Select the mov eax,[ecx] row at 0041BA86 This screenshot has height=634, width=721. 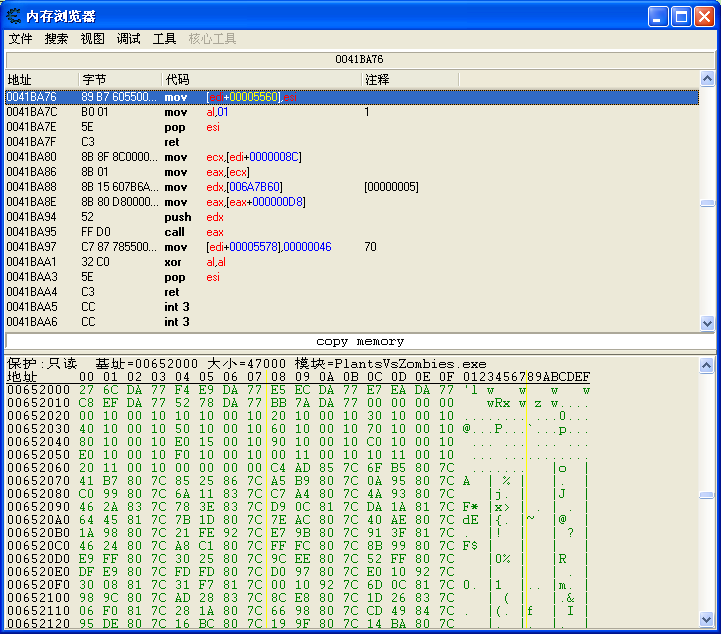pos(352,172)
